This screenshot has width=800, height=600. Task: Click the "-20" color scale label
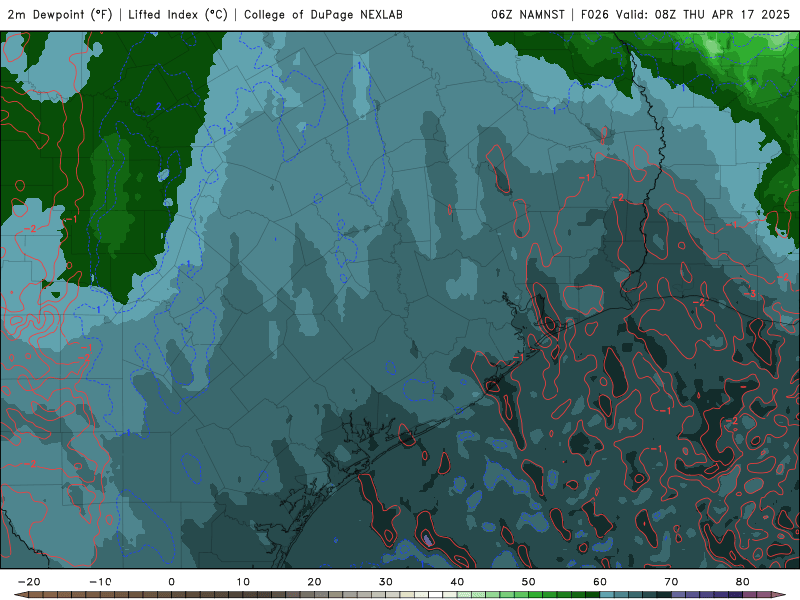pos(29,582)
